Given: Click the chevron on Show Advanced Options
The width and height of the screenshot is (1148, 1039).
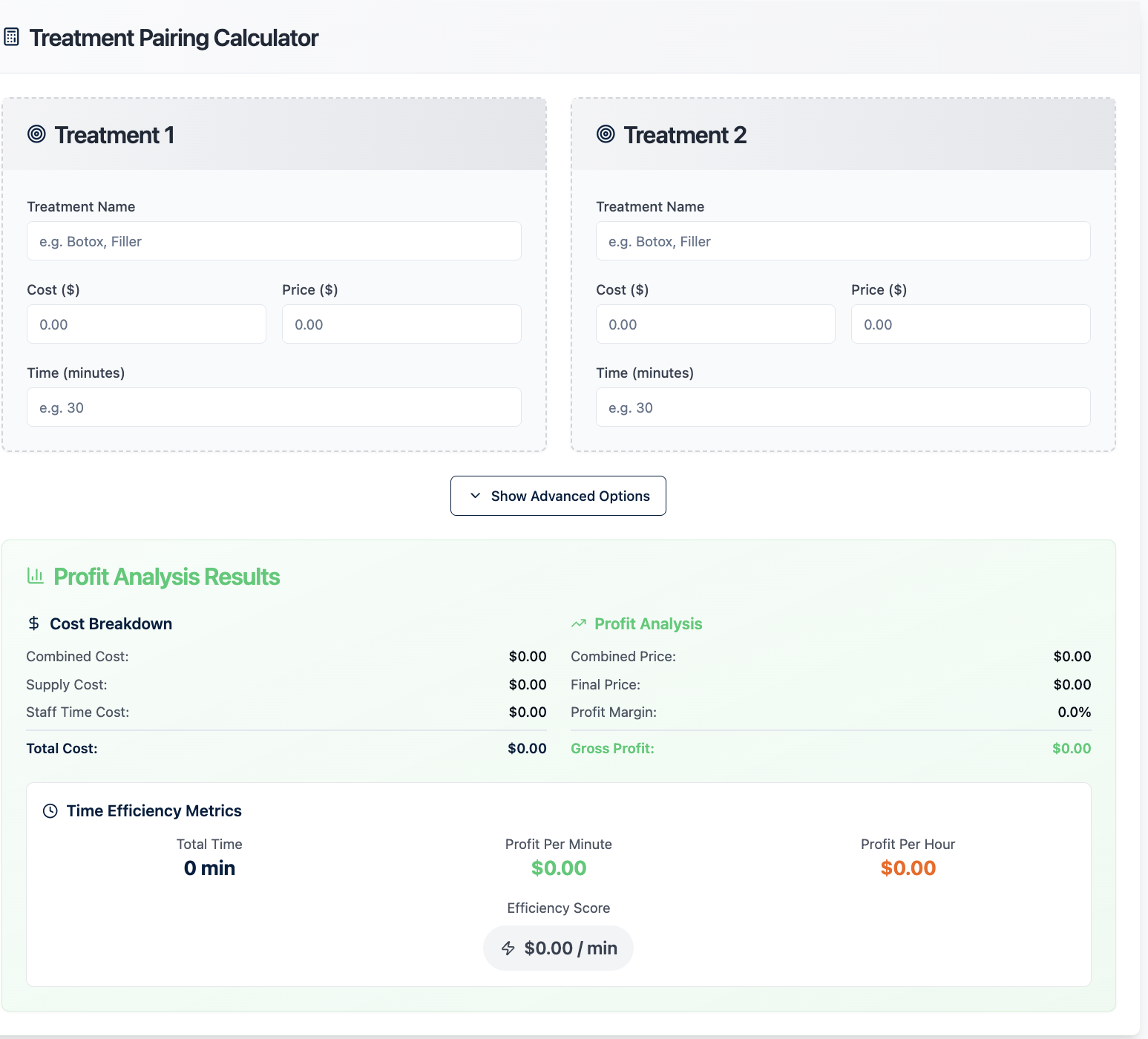Looking at the screenshot, I should click(476, 496).
